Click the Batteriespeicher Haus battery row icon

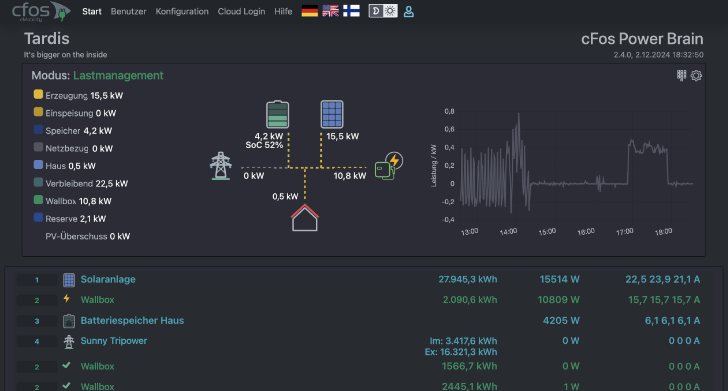coord(69,321)
